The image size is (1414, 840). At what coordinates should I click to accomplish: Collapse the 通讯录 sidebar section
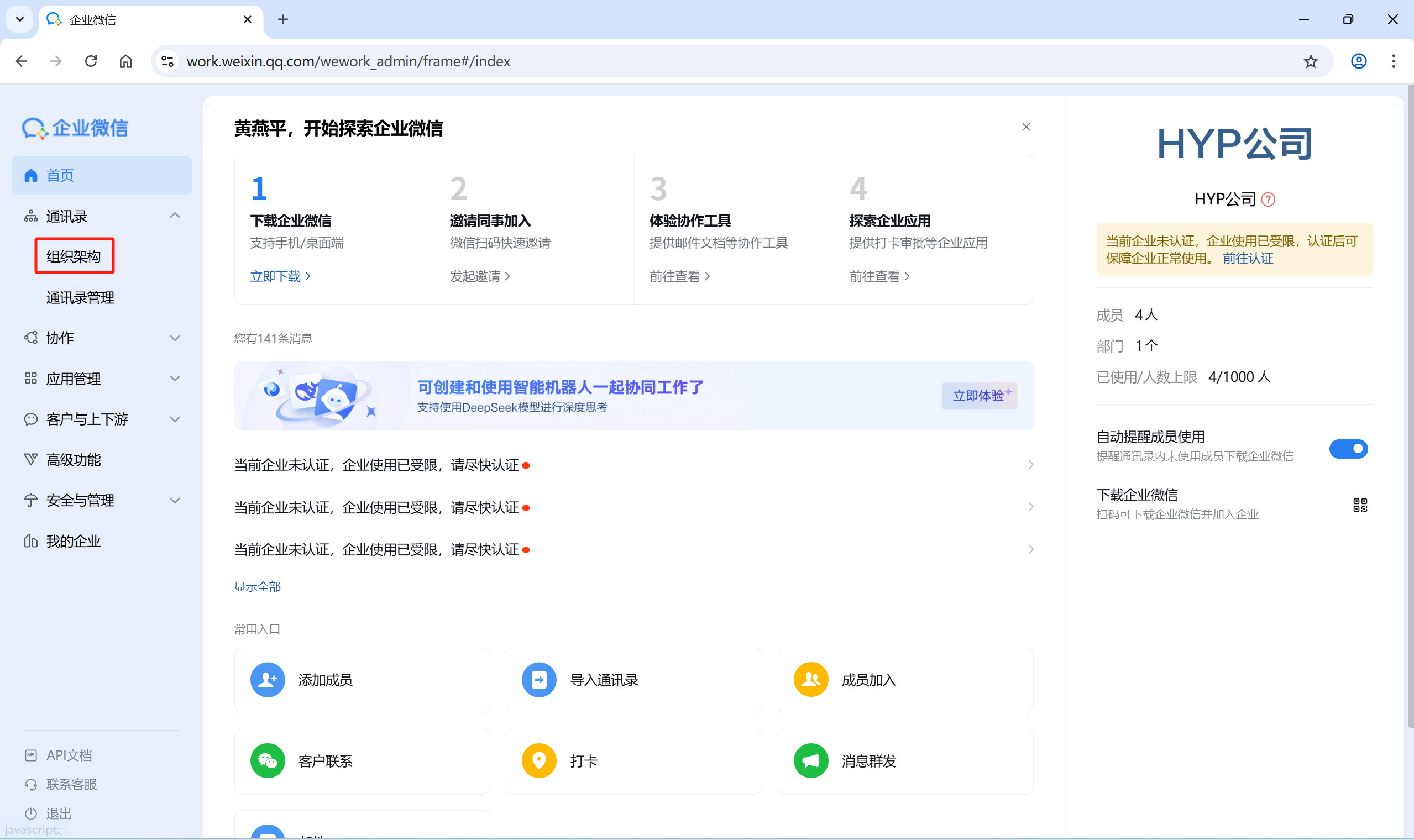pyautogui.click(x=175, y=216)
